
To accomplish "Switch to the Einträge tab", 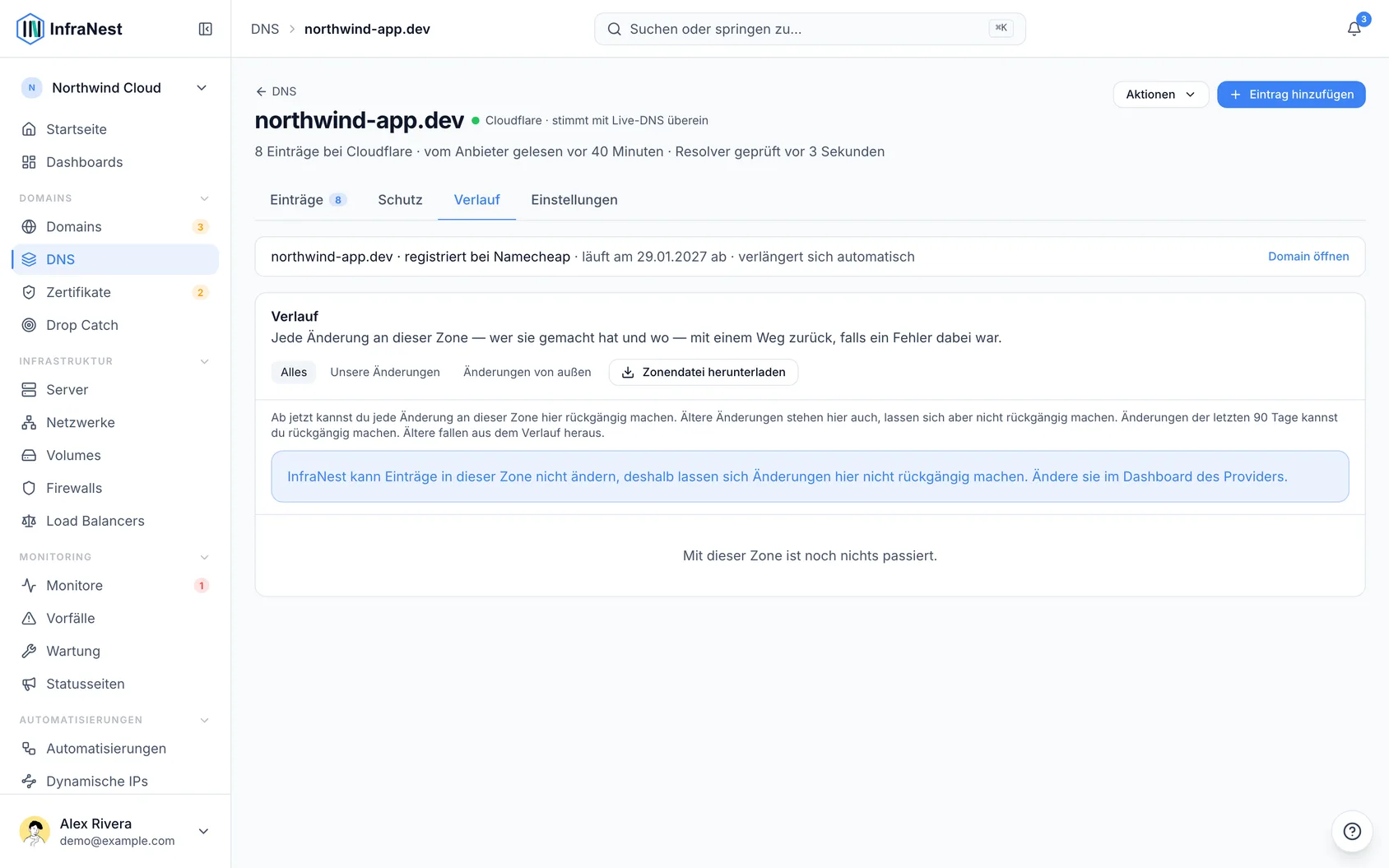I will (x=308, y=200).
